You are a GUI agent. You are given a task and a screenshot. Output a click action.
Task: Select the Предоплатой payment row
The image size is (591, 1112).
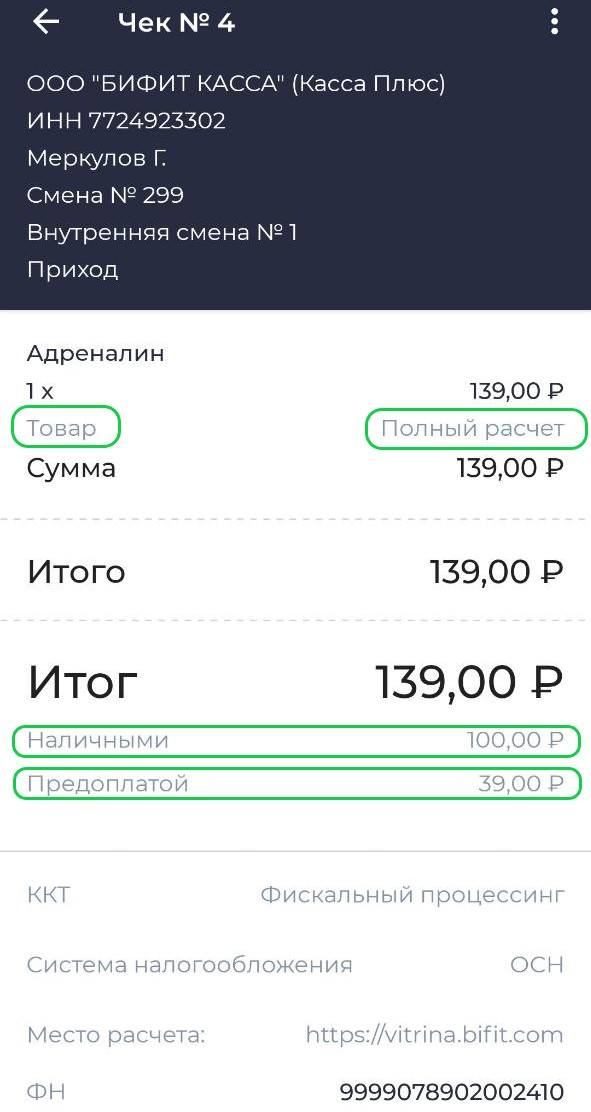[x=296, y=784]
